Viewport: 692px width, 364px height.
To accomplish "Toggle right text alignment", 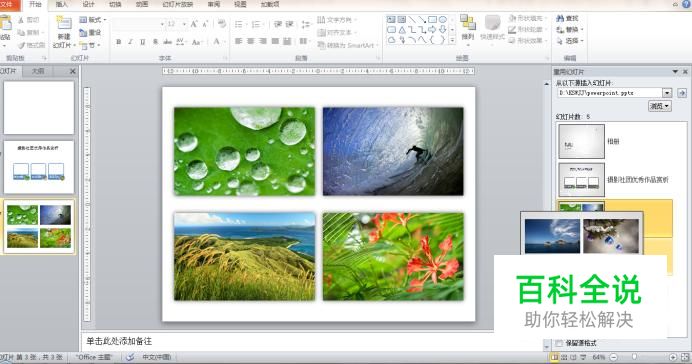I will (263, 41).
